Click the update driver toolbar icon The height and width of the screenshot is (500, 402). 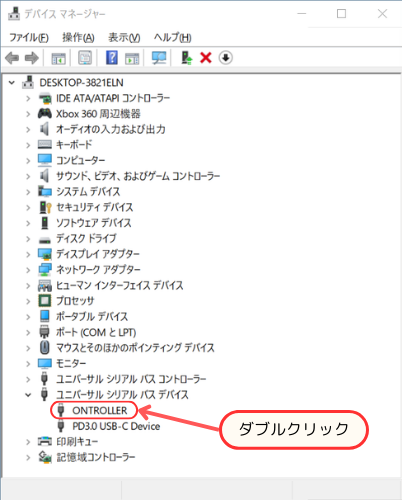pos(187,58)
